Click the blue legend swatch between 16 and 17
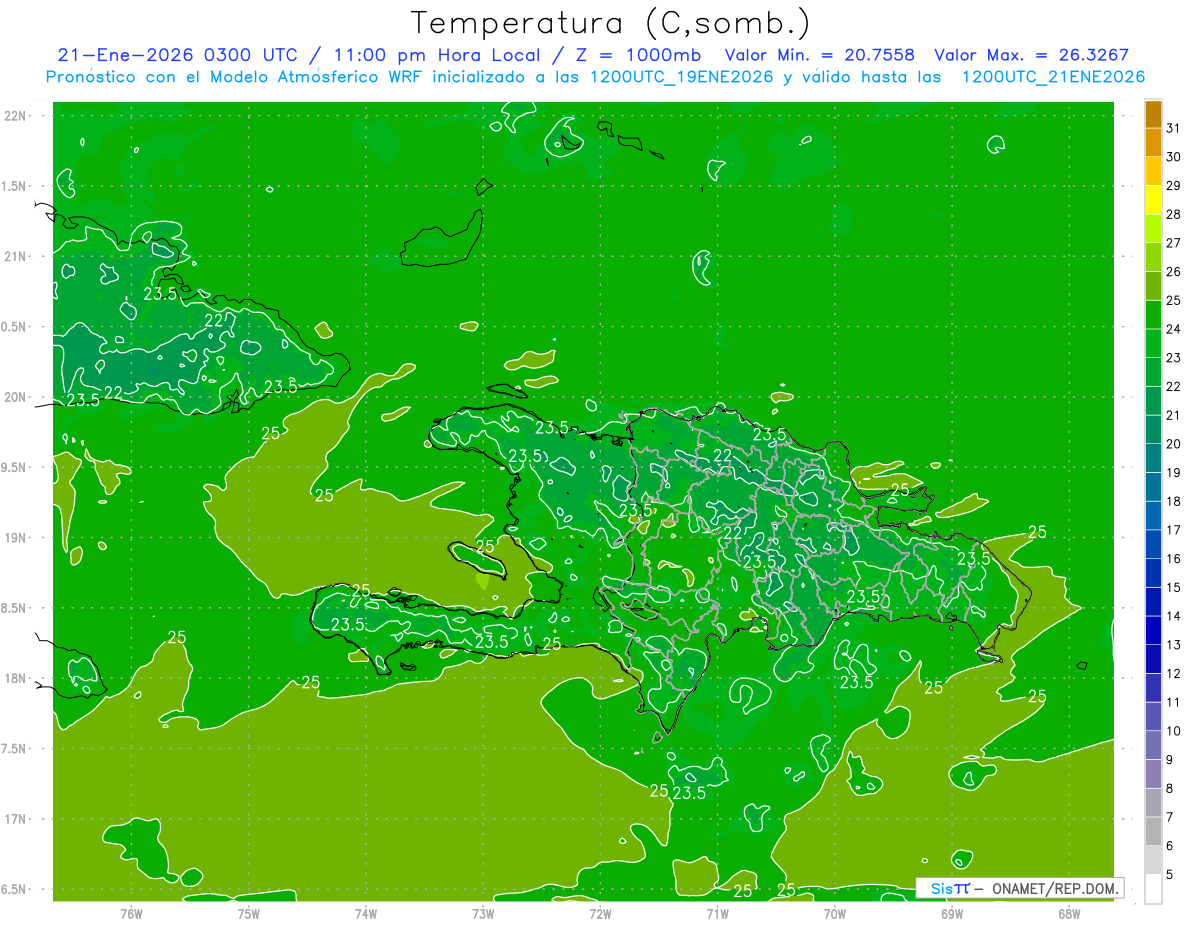Screen dimensions: 1200x927 (1153, 545)
